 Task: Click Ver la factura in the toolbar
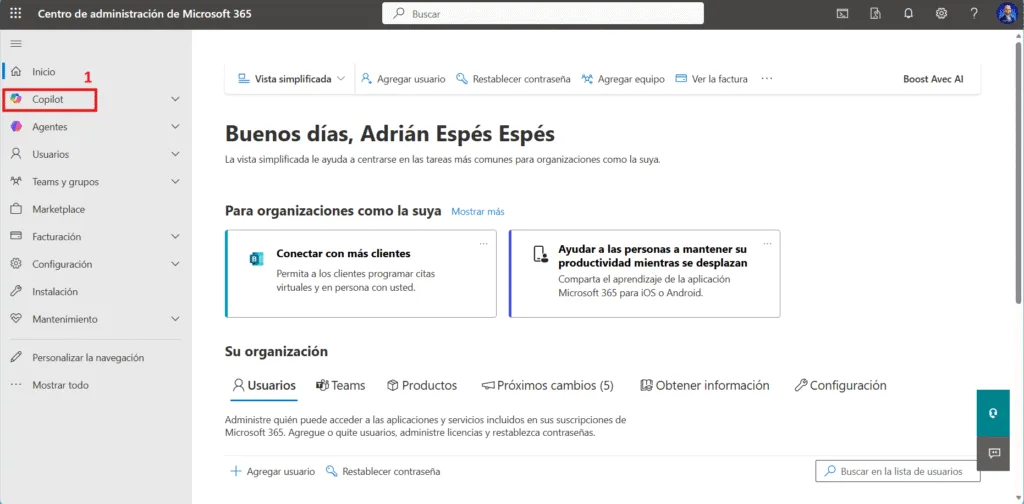tap(711, 79)
